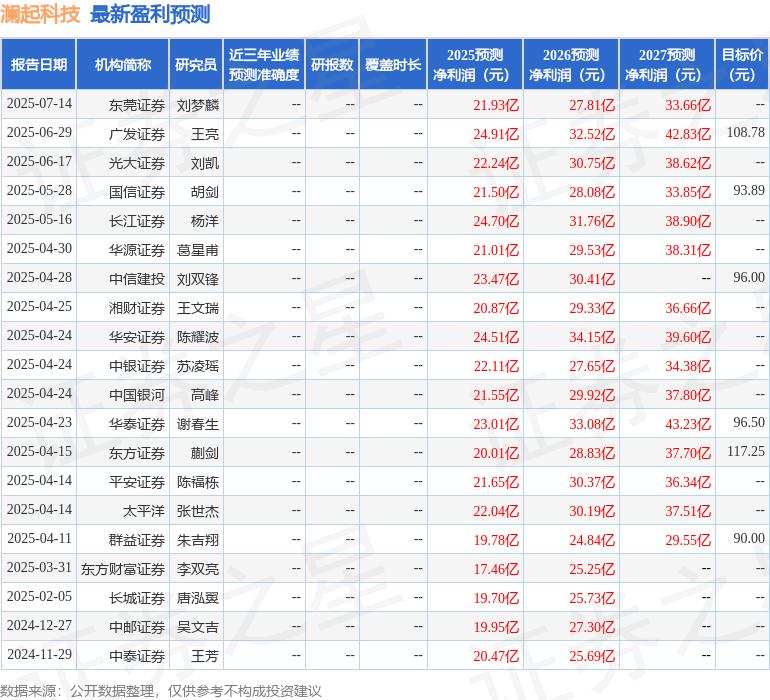Click analyst name 王文瑞
Screen dimensions: 770x700
point(197,308)
